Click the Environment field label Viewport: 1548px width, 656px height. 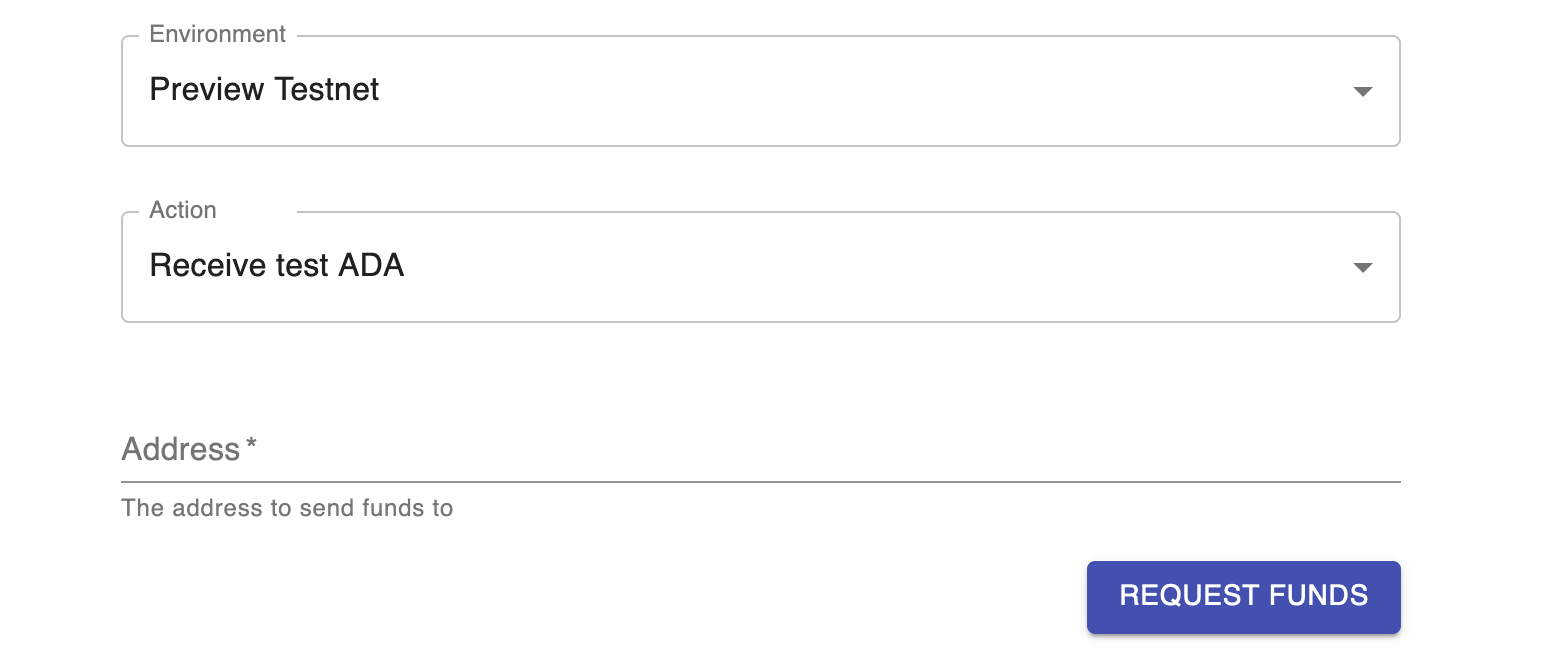[217, 35]
